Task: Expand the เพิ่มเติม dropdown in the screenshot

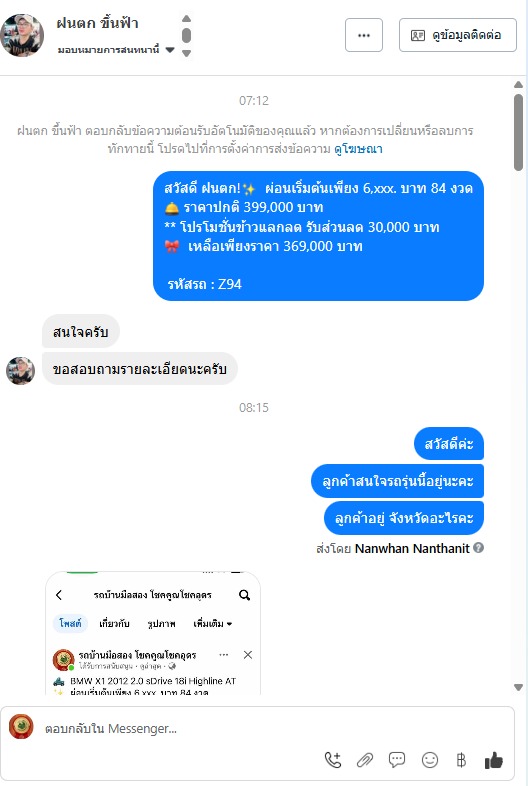Action: pos(213,624)
